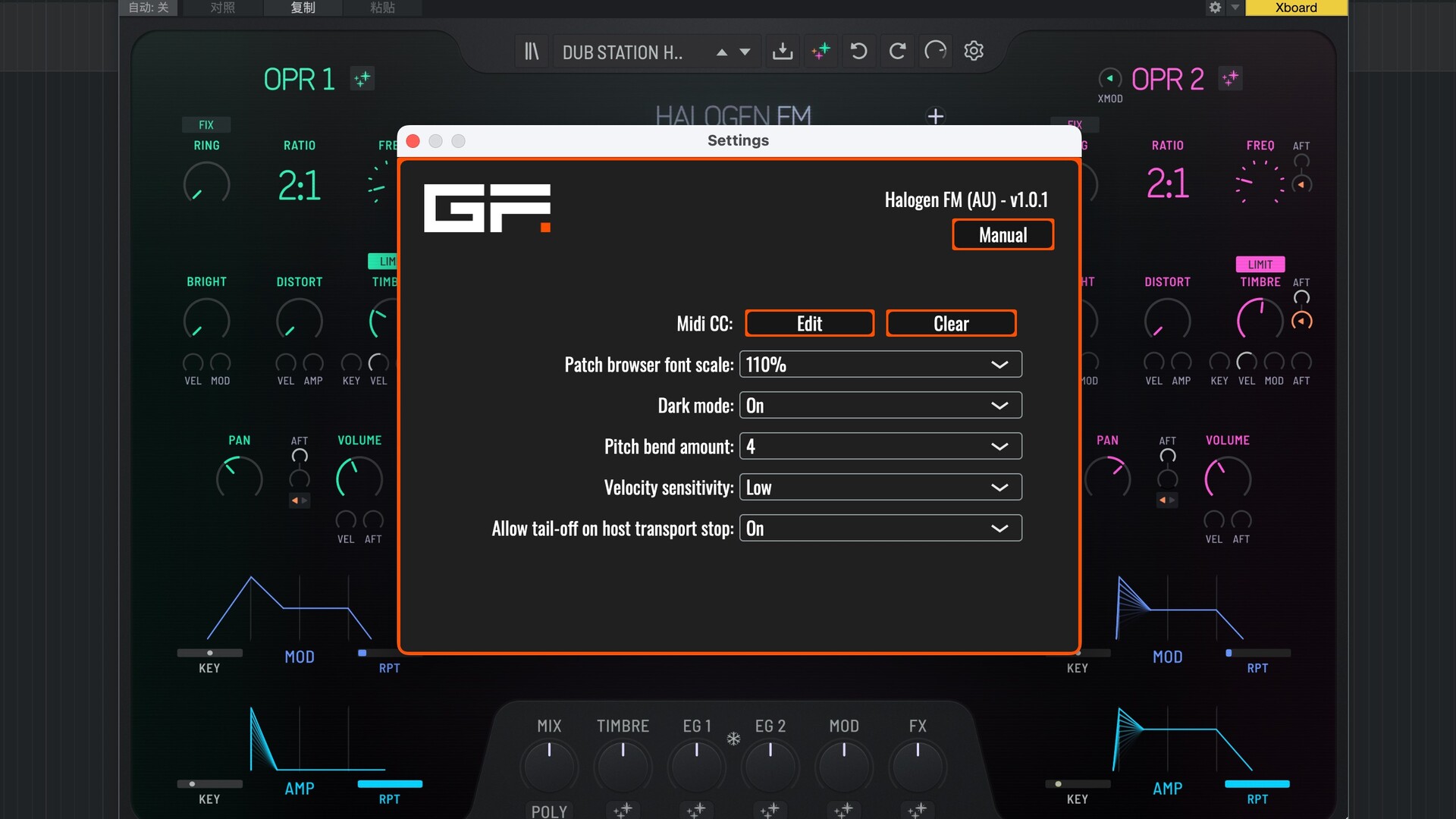The height and width of the screenshot is (819, 1456).
Task: Click Midi CC Clear button
Action: [951, 324]
